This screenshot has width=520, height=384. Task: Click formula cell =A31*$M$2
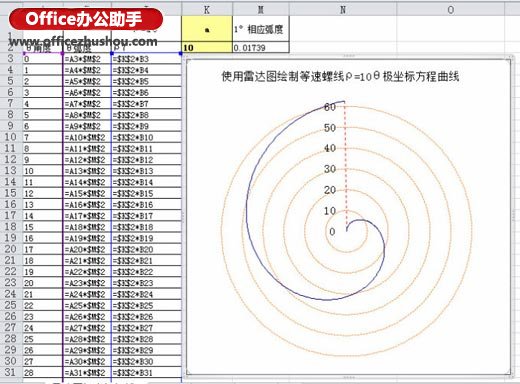(x=87, y=373)
